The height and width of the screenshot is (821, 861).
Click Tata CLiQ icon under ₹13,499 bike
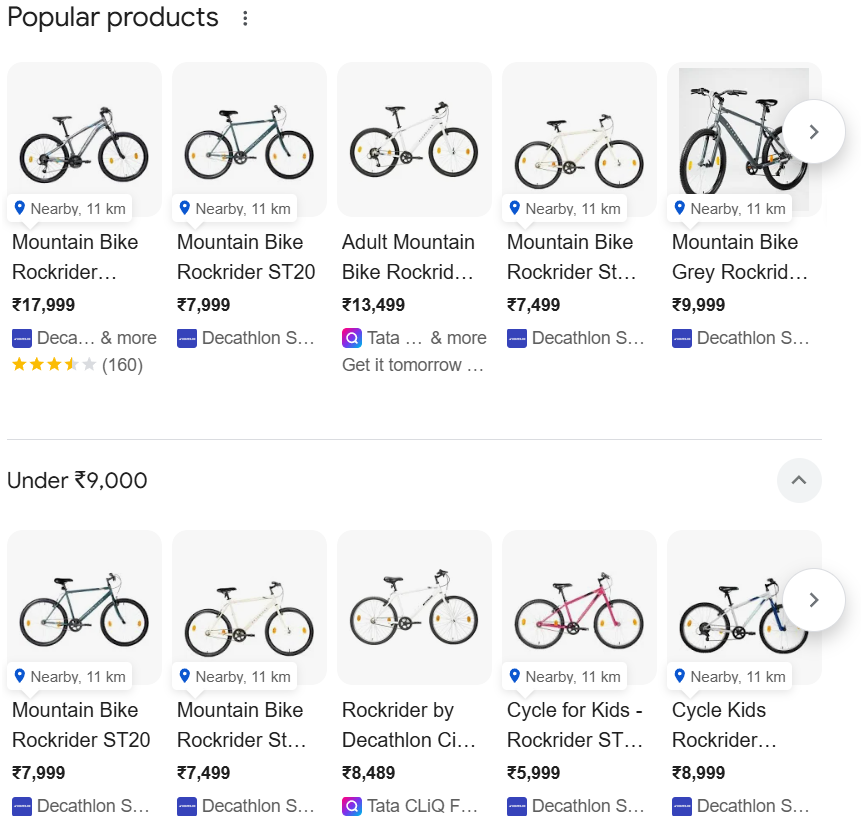coord(351,338)
